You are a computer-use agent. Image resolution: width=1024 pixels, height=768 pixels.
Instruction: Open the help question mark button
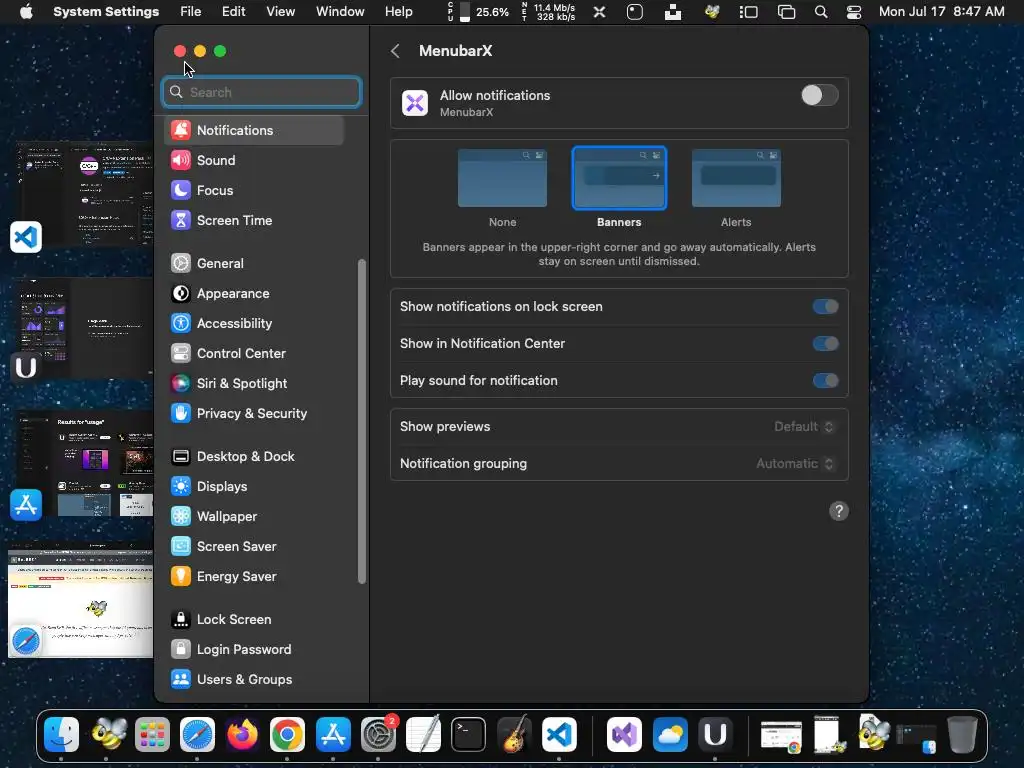[x=839, y=511]
